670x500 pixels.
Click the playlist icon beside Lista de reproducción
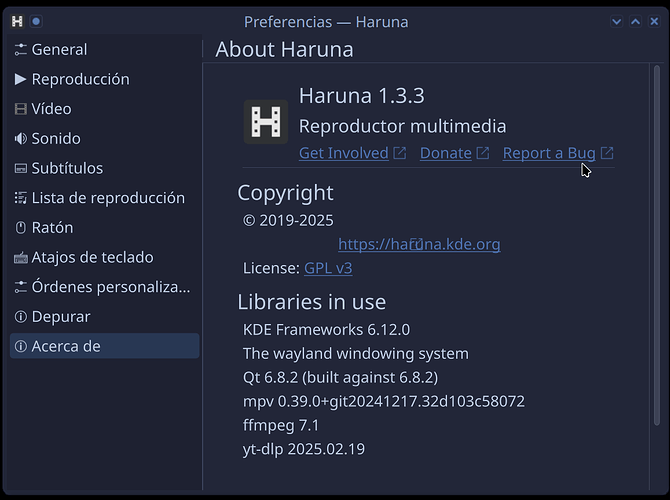pyautogui.click(x=21, y=198)
